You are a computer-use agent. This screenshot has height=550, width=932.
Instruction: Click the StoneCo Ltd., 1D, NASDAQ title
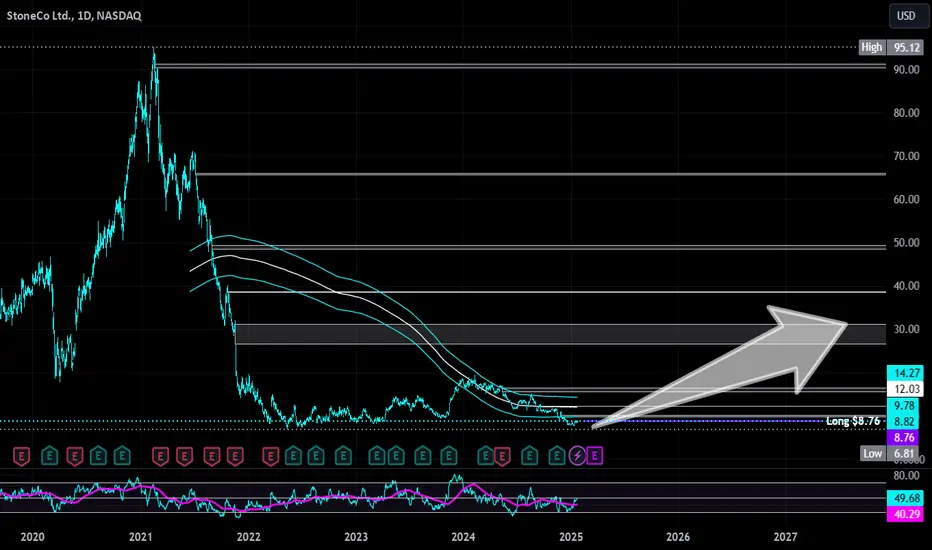74,16
